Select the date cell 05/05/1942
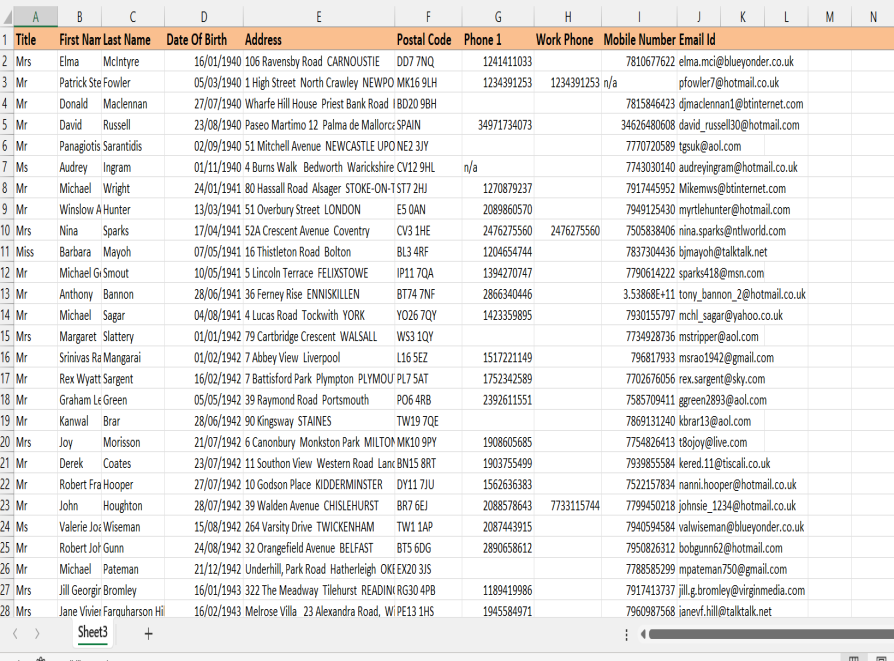Viewport: 894px width, 661px height. point(204,400)
